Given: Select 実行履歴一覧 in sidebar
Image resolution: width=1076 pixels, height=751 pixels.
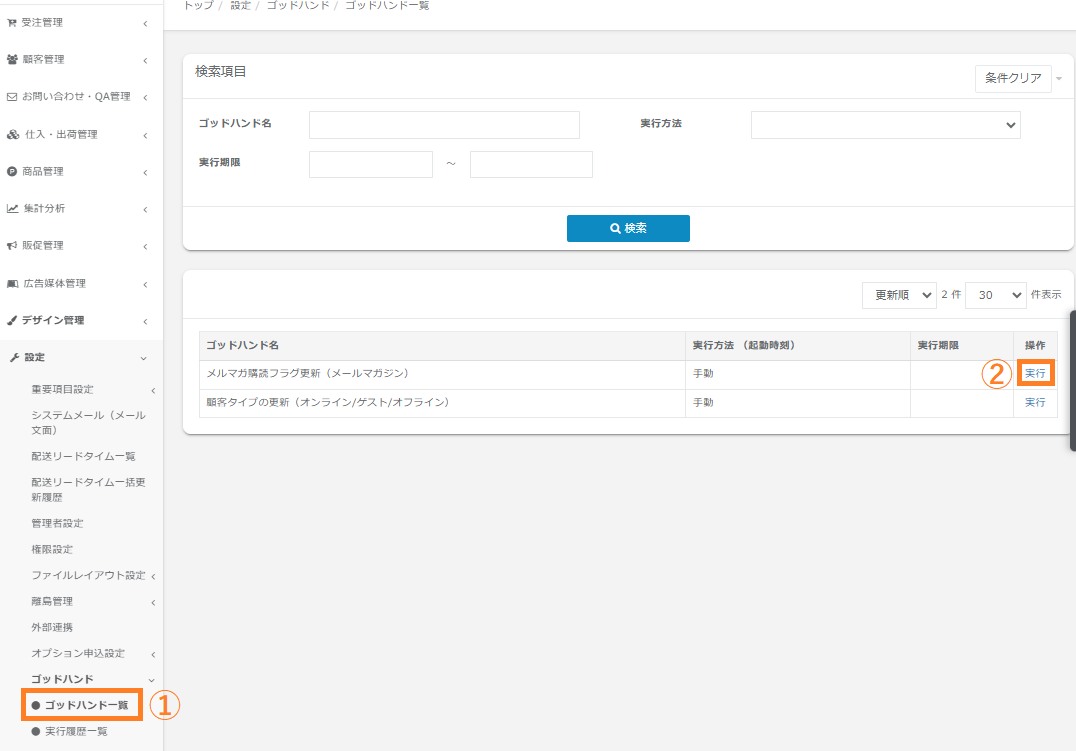Looking at the screenshot, I should (x=76, y=732).
